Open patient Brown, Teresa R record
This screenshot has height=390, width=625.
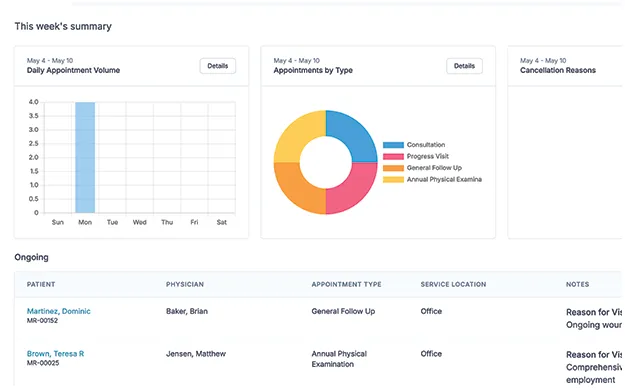coord(55,354)
